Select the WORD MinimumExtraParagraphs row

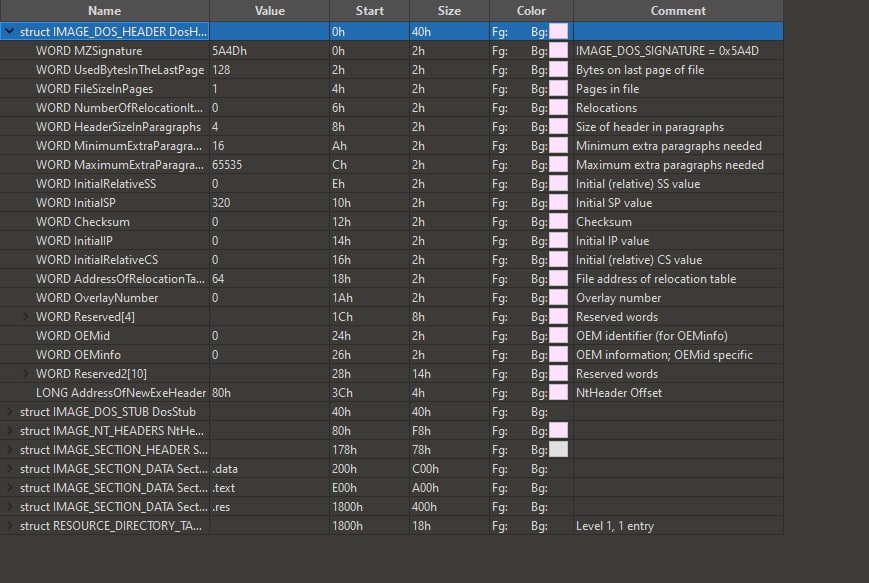(x=391, y=146)
